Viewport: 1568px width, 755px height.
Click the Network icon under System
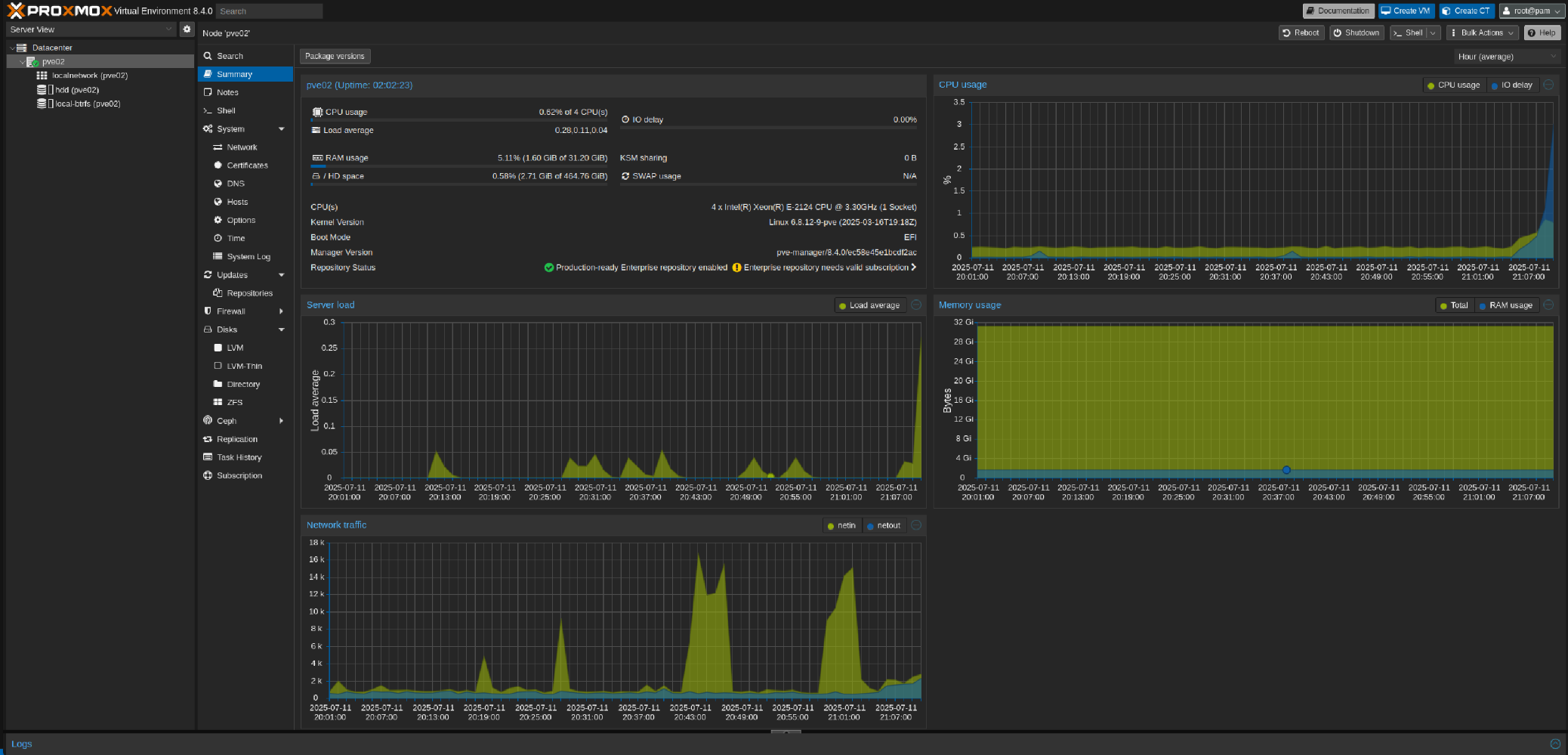[x=218, y=147]
